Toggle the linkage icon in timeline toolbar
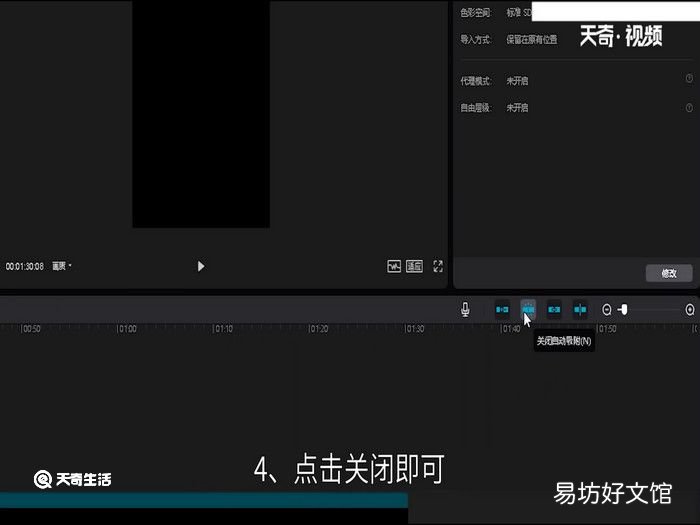The height and width of the screenshot is (525, 700). pos(554,309)
